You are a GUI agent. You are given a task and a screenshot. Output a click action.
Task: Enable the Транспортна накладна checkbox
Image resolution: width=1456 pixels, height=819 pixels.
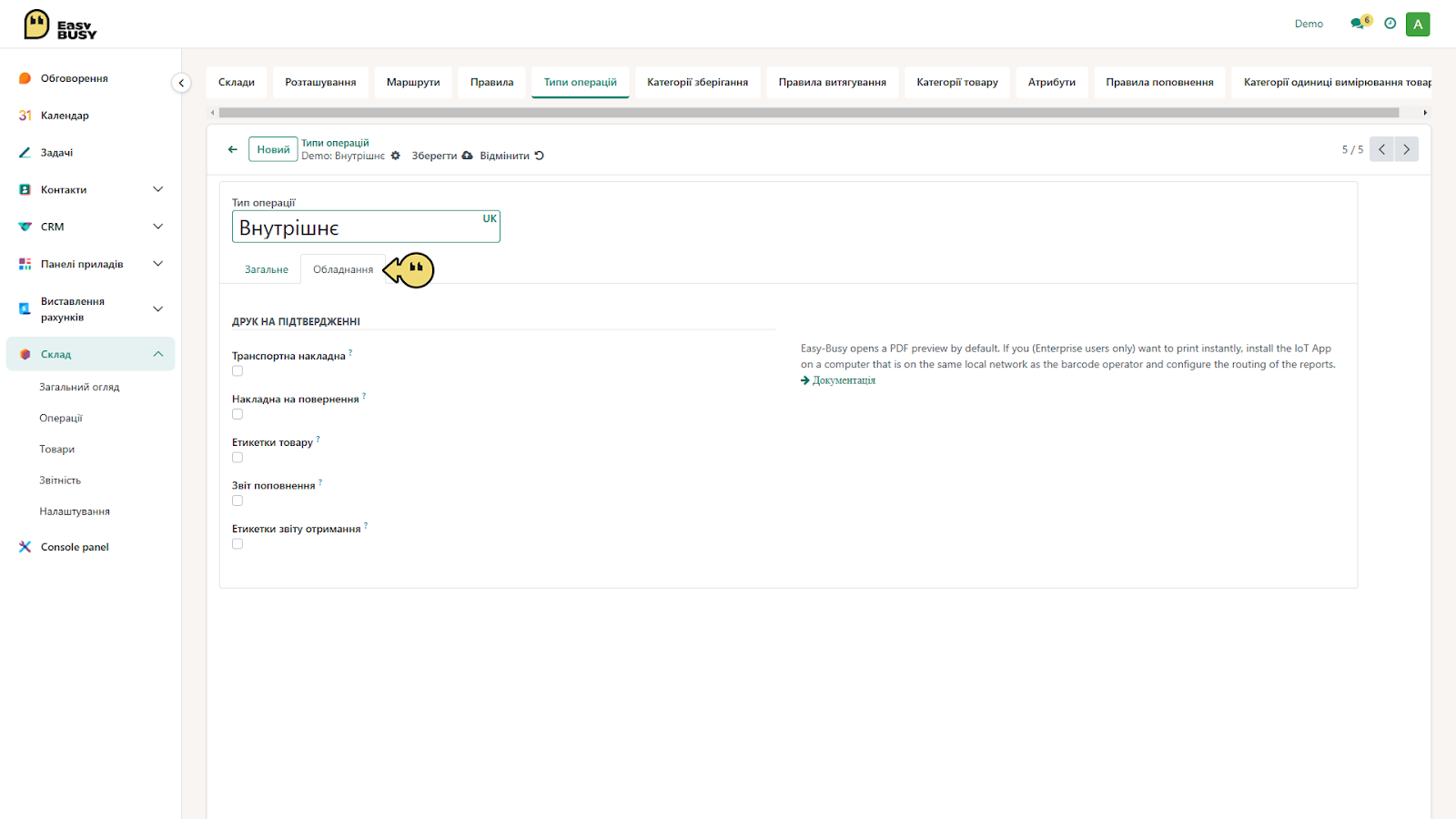(238, 371)
